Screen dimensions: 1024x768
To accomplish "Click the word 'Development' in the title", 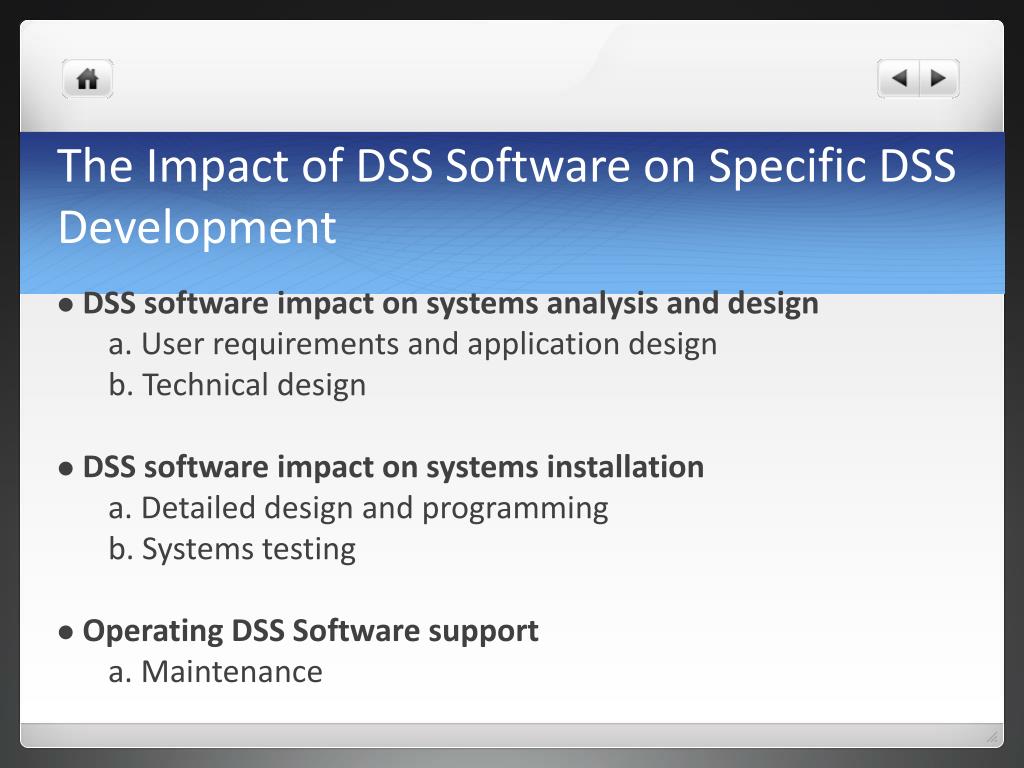I will pos(197,227).
